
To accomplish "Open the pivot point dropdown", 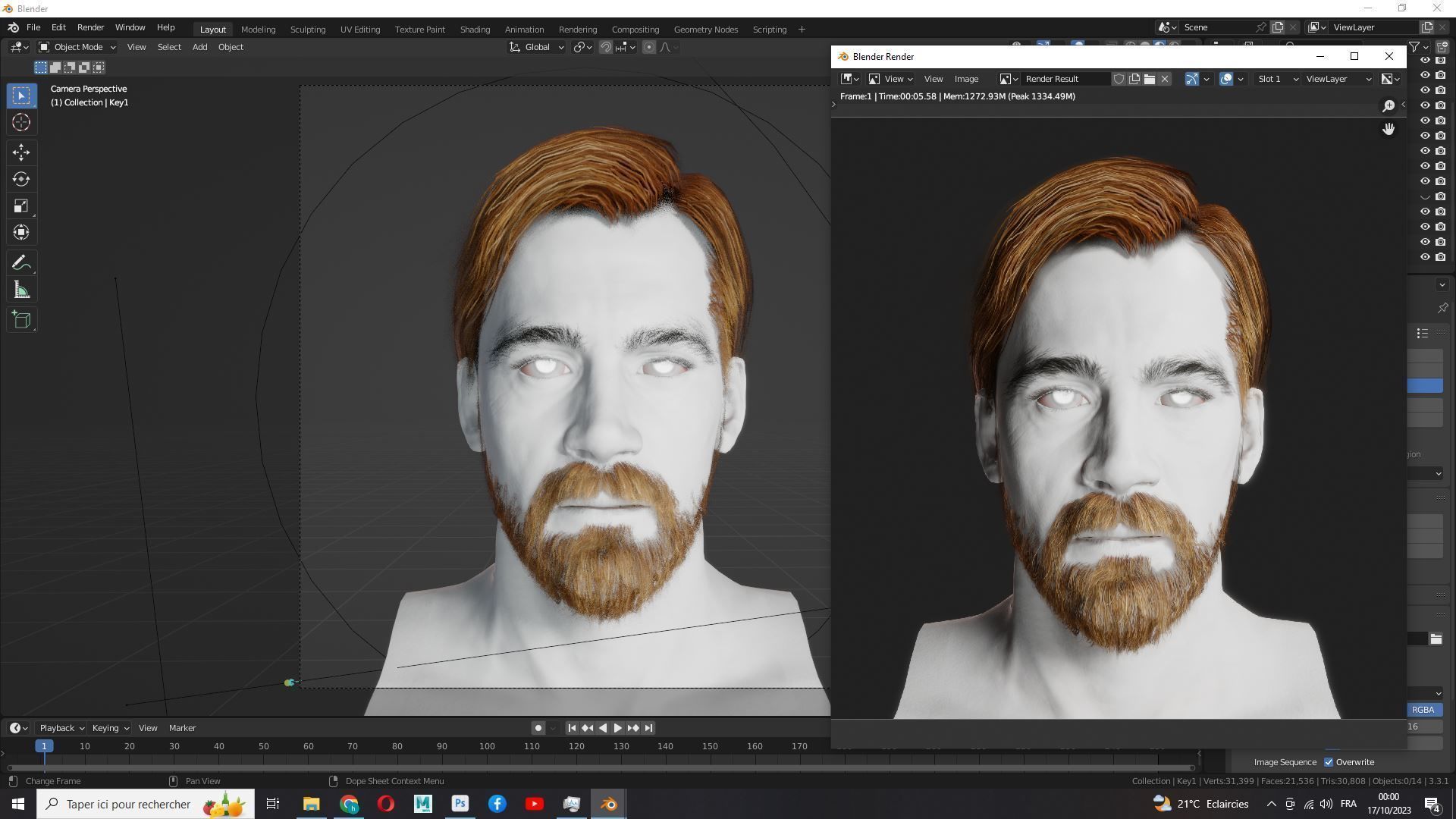I will tap(582, 47).
